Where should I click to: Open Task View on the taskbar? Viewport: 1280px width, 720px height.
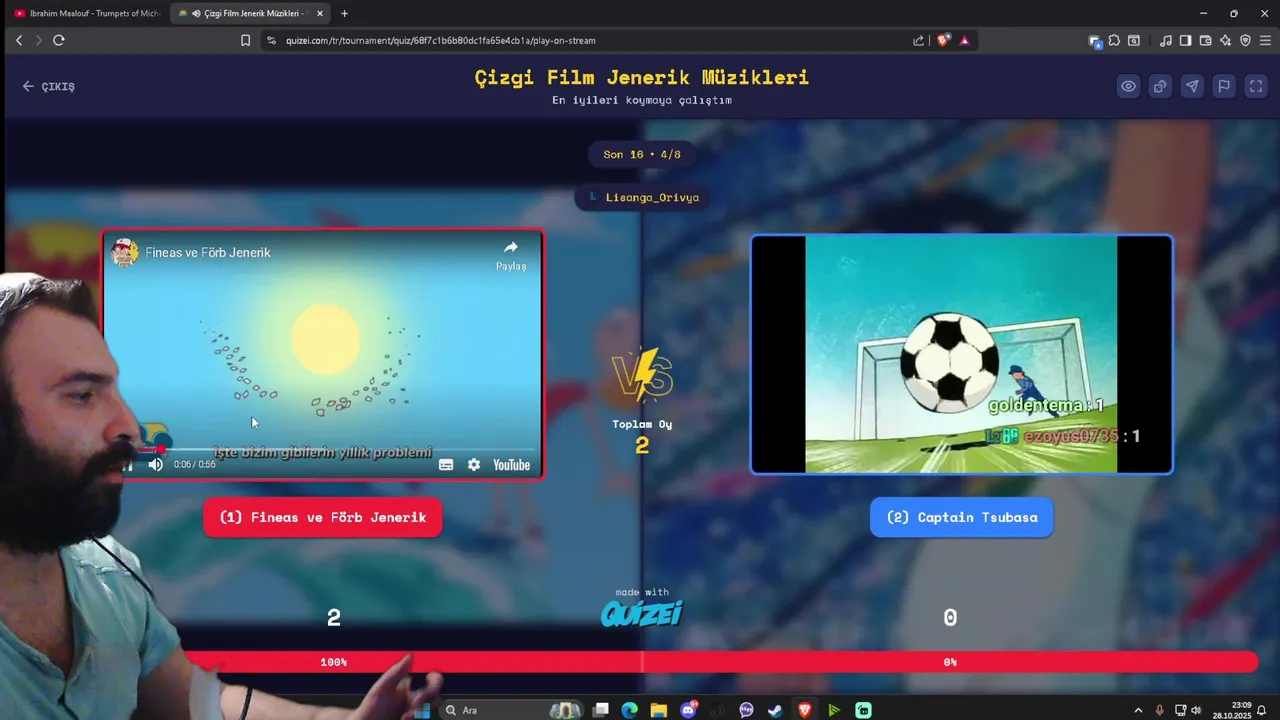click(600, 710)
